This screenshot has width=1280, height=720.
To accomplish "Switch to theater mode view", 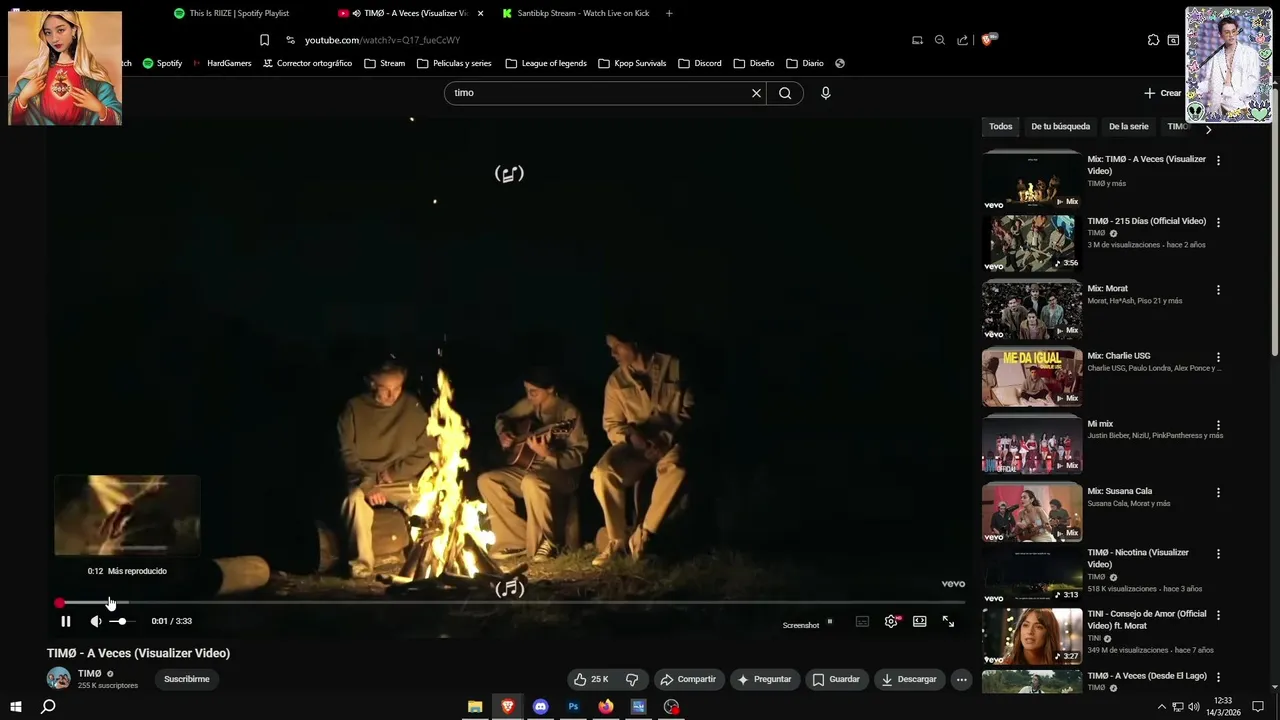I will (920, 621).
